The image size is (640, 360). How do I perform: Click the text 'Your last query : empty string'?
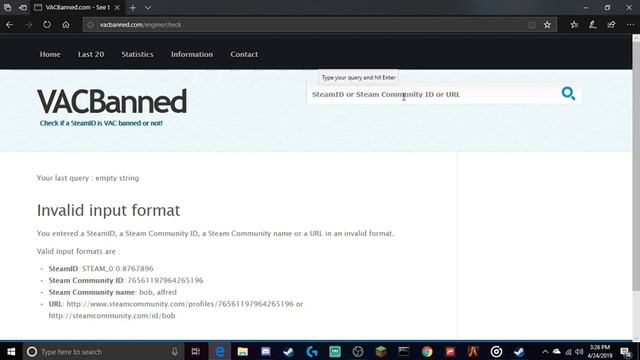[x=88, y=178]
